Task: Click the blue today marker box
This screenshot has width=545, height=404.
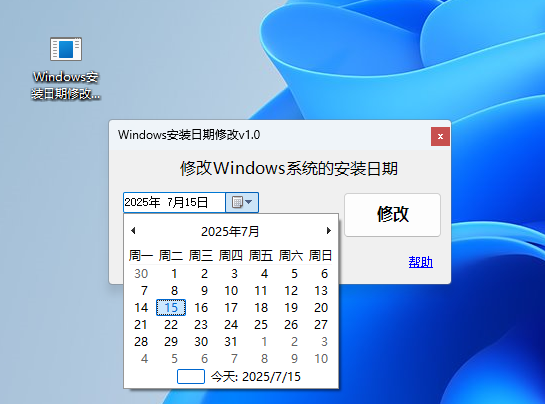Action: tap(191, 377)
